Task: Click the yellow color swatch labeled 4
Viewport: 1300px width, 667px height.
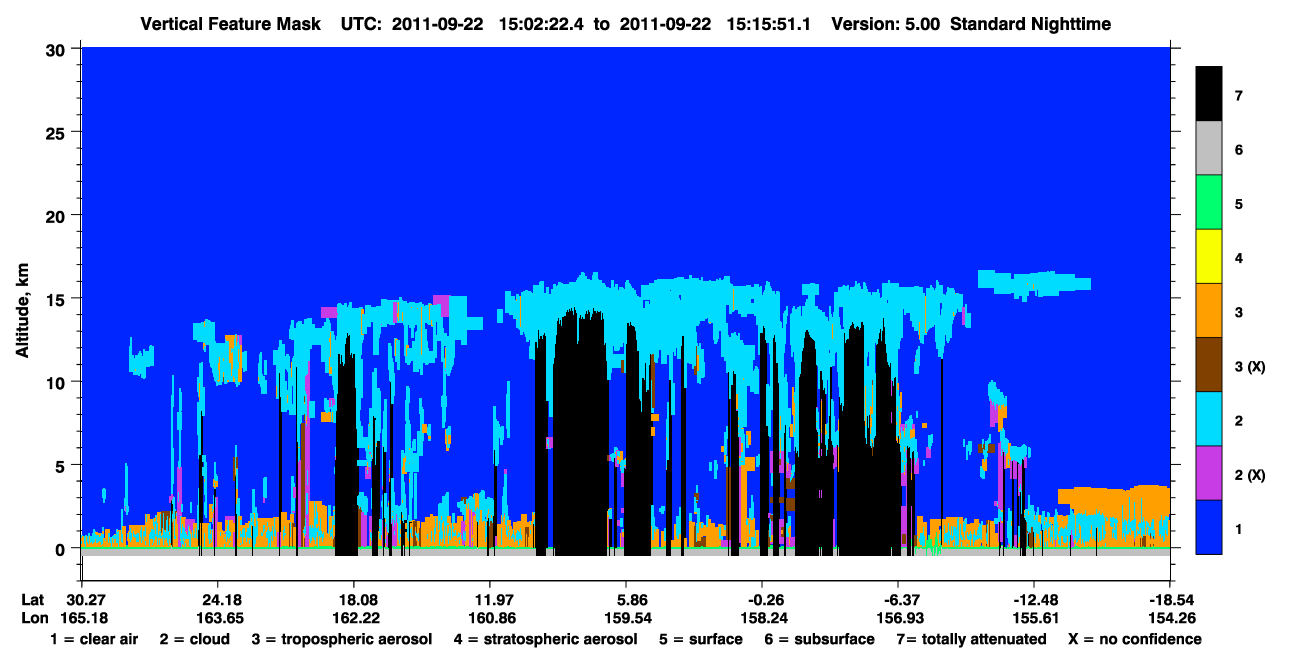Action: [x=1209, y=257]
